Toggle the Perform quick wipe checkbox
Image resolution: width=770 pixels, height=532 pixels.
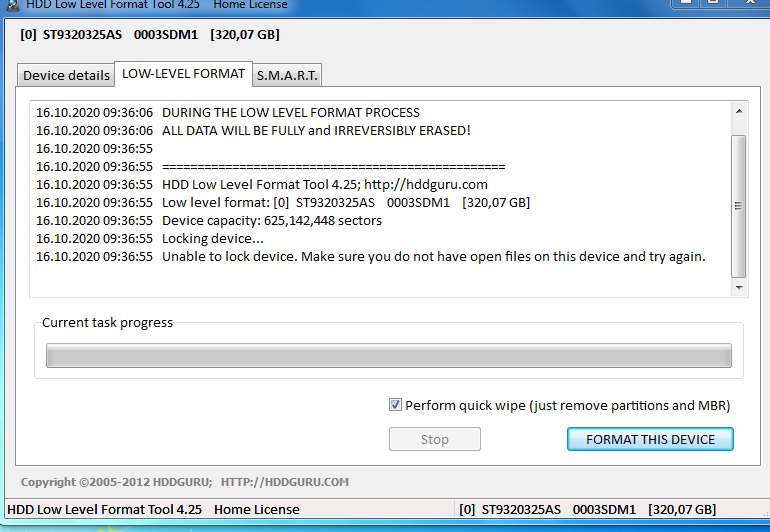pos(395,405)
